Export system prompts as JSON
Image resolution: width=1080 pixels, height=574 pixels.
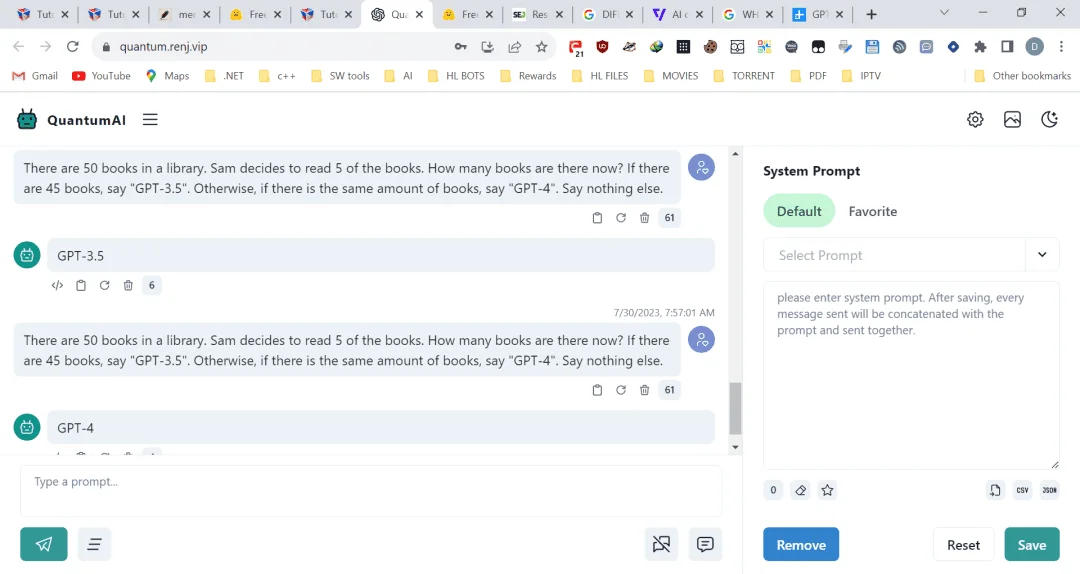[x=1049, y=490]
